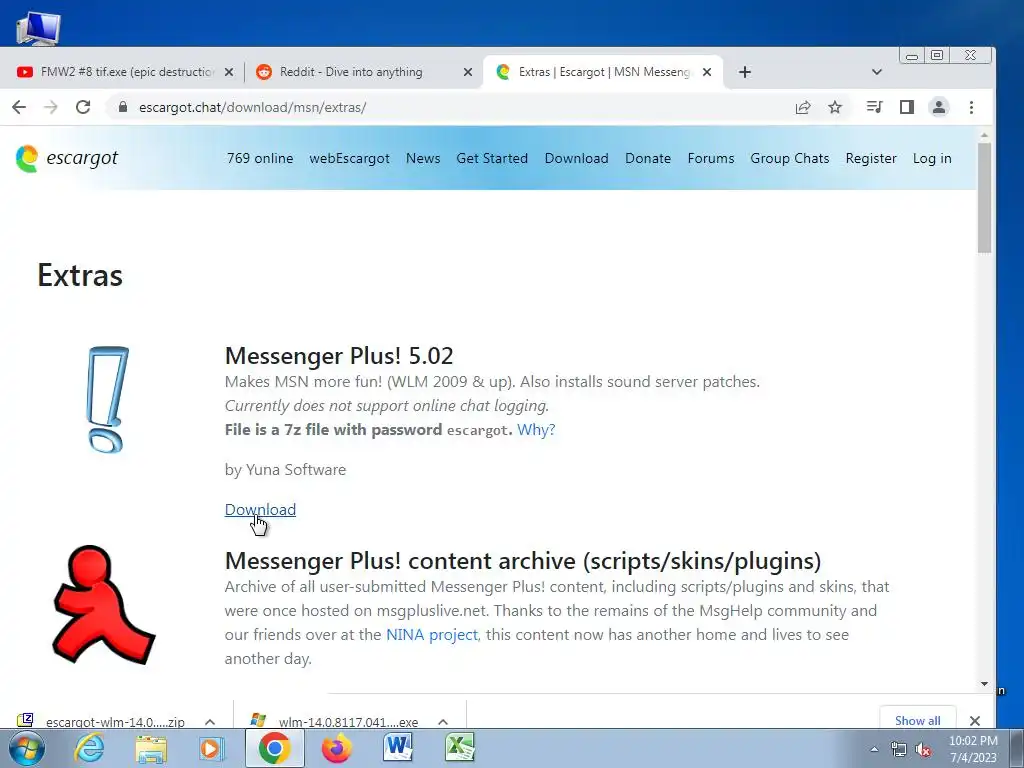Close the YouTube FMW2 tab
Screen dimensions: 1024x768
[229, 72]
